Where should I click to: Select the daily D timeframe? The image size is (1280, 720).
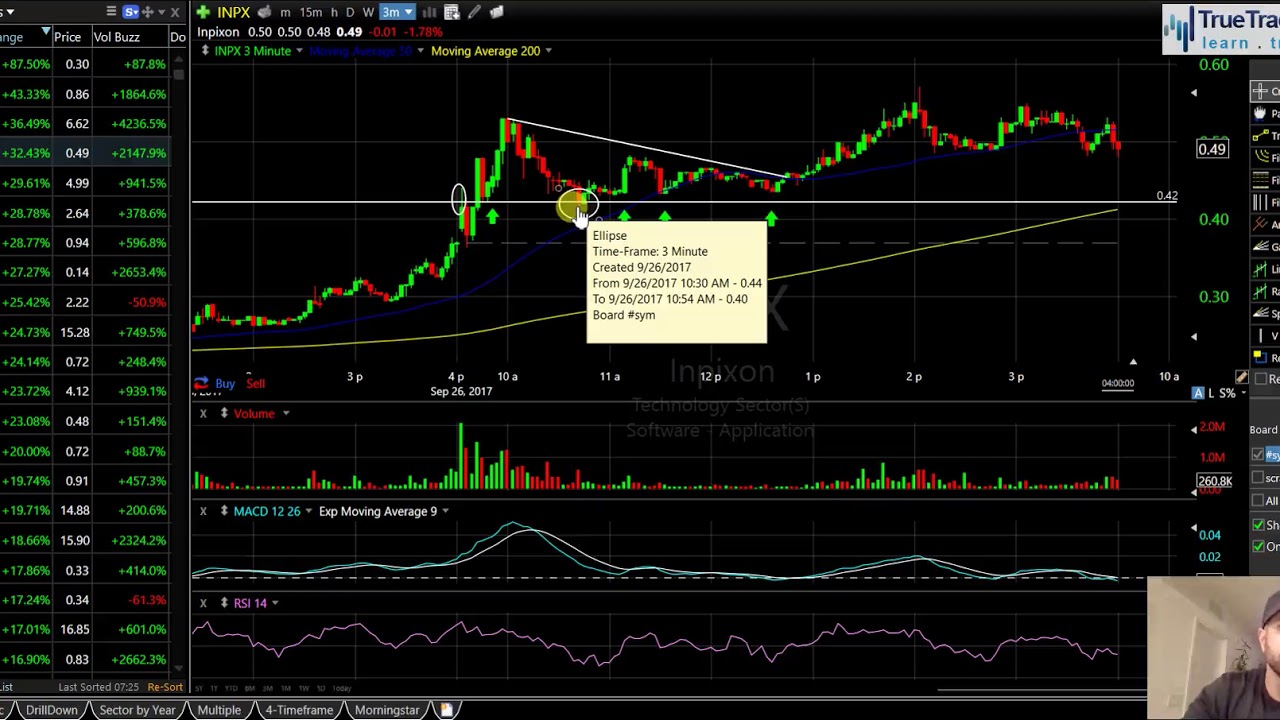click(350, 12)
